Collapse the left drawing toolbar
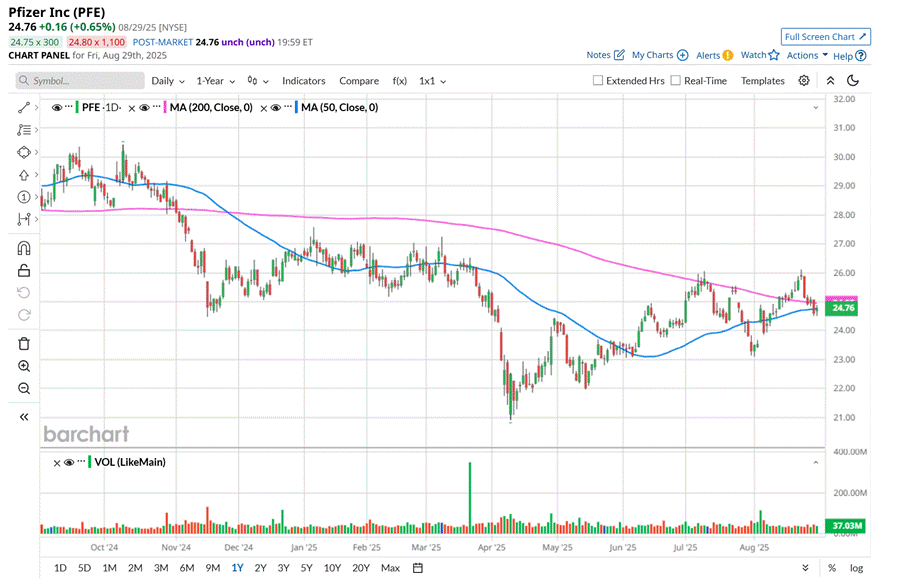This screenshot has height=584, width=903. (x=24, y=417)
